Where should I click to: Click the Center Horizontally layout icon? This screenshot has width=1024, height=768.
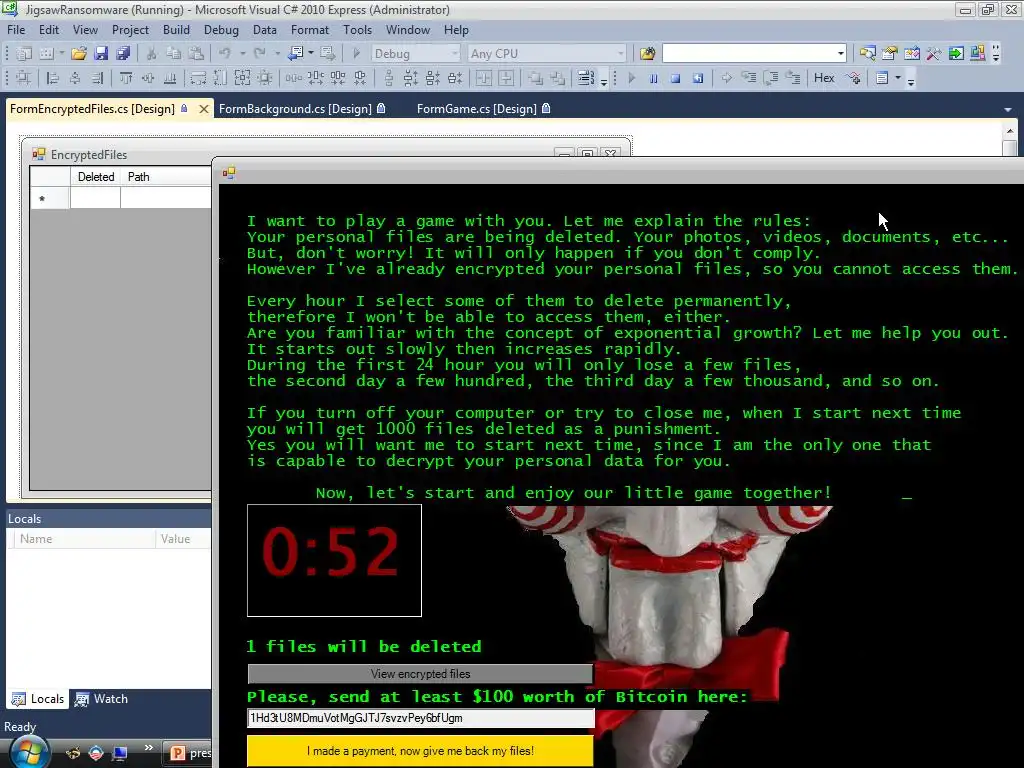[484, 78]
